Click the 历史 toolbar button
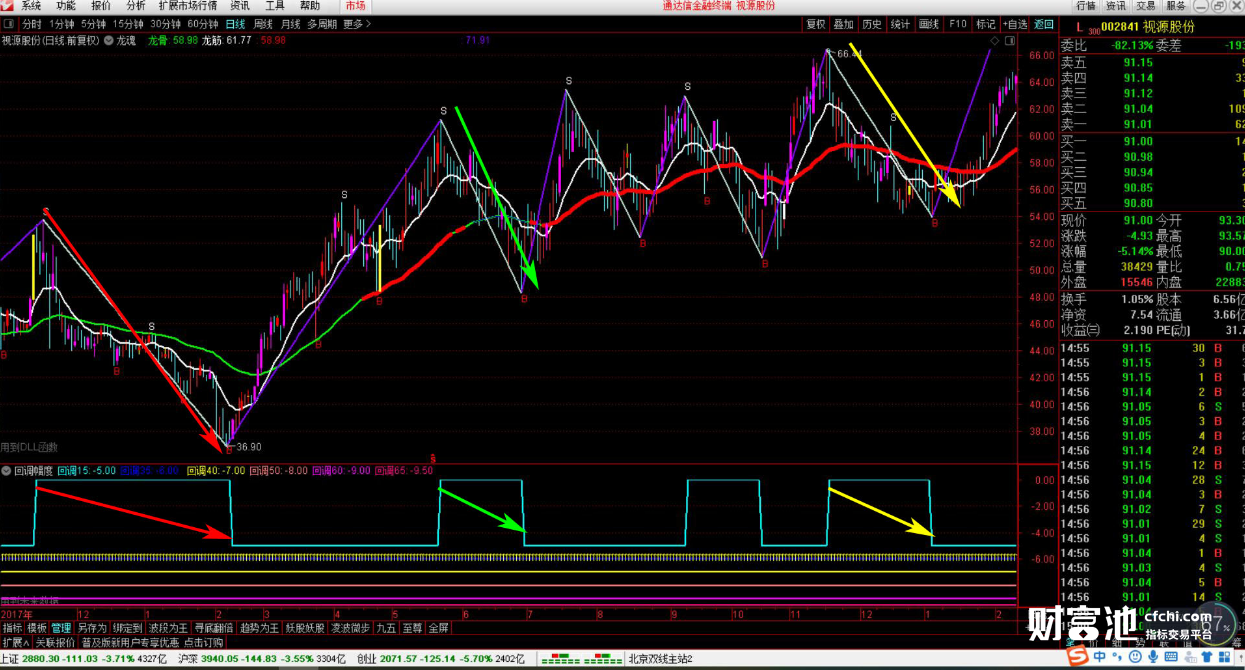Image resolution: width=1245 pixels, height=670 pixels. coord(872,24)
